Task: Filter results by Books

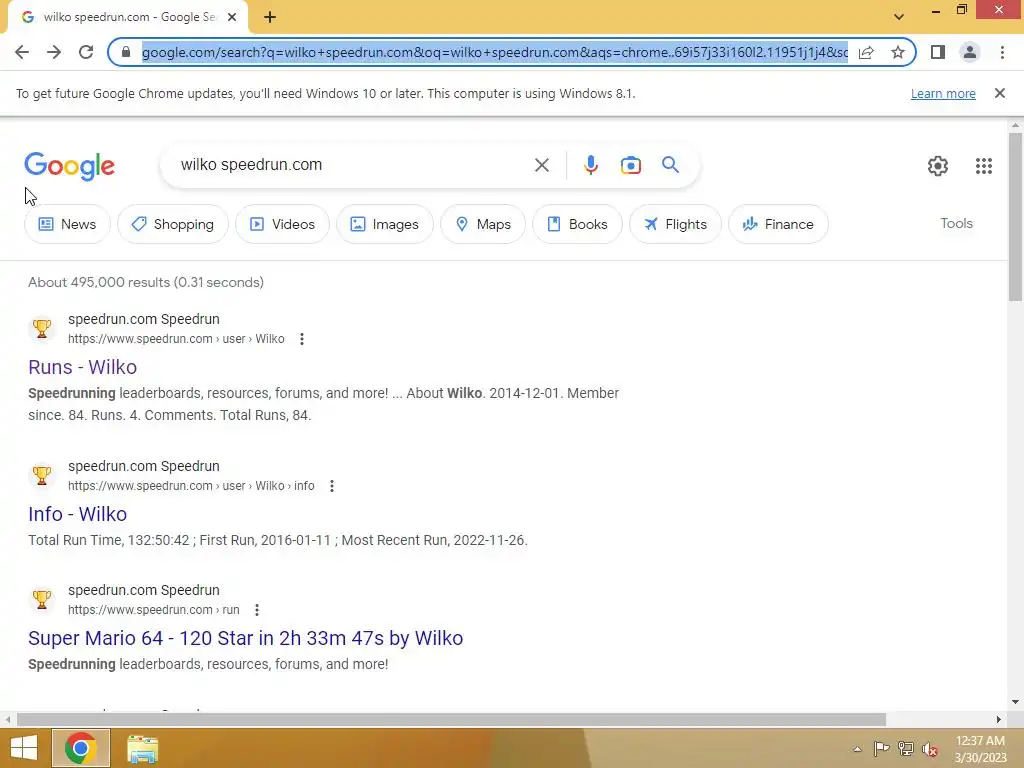Action: click(x=577, y=224)
